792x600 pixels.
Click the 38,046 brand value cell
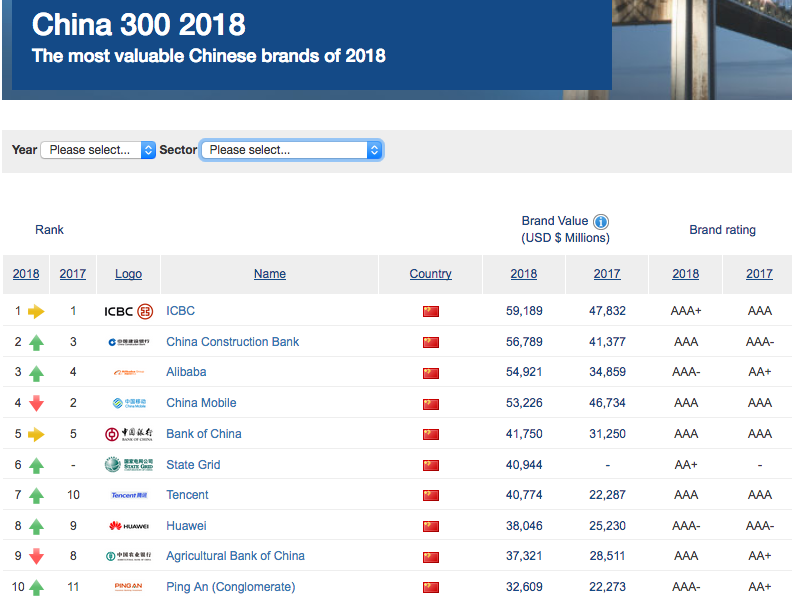point(524,526)
